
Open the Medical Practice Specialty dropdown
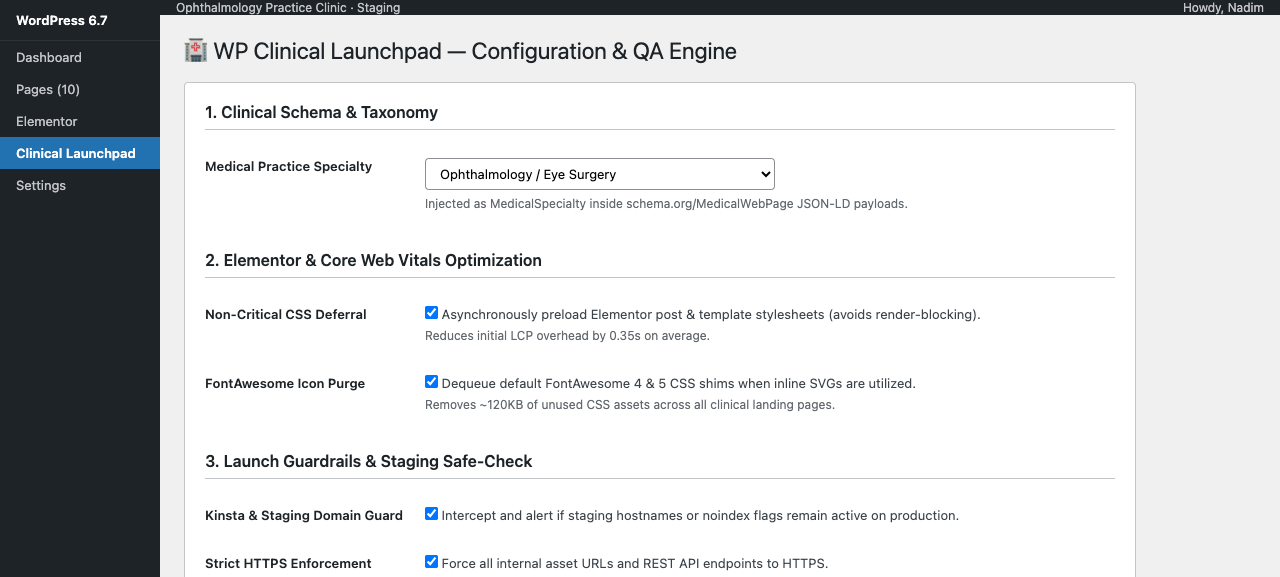click(600, 174)
